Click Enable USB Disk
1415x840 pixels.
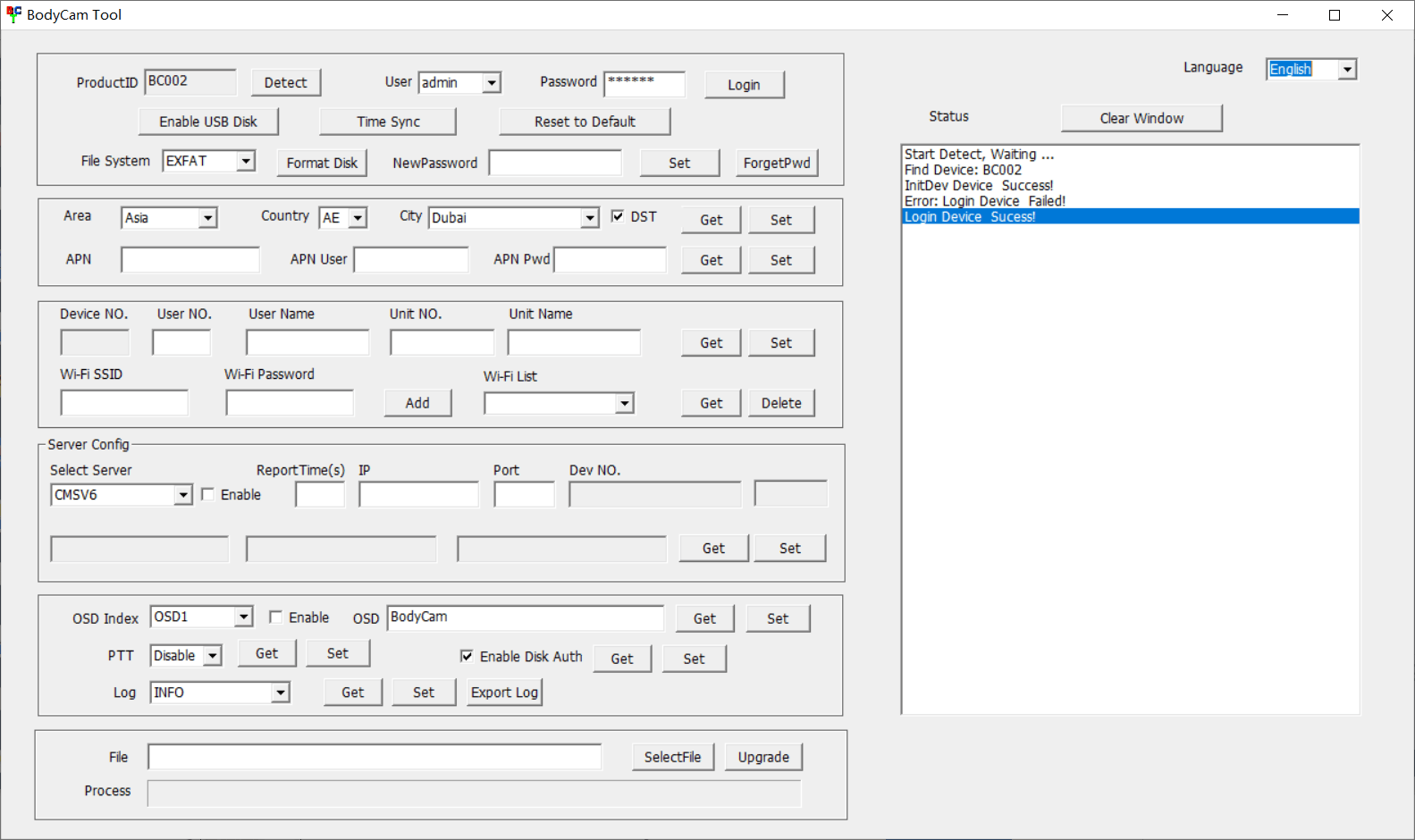tap(208, 122)
